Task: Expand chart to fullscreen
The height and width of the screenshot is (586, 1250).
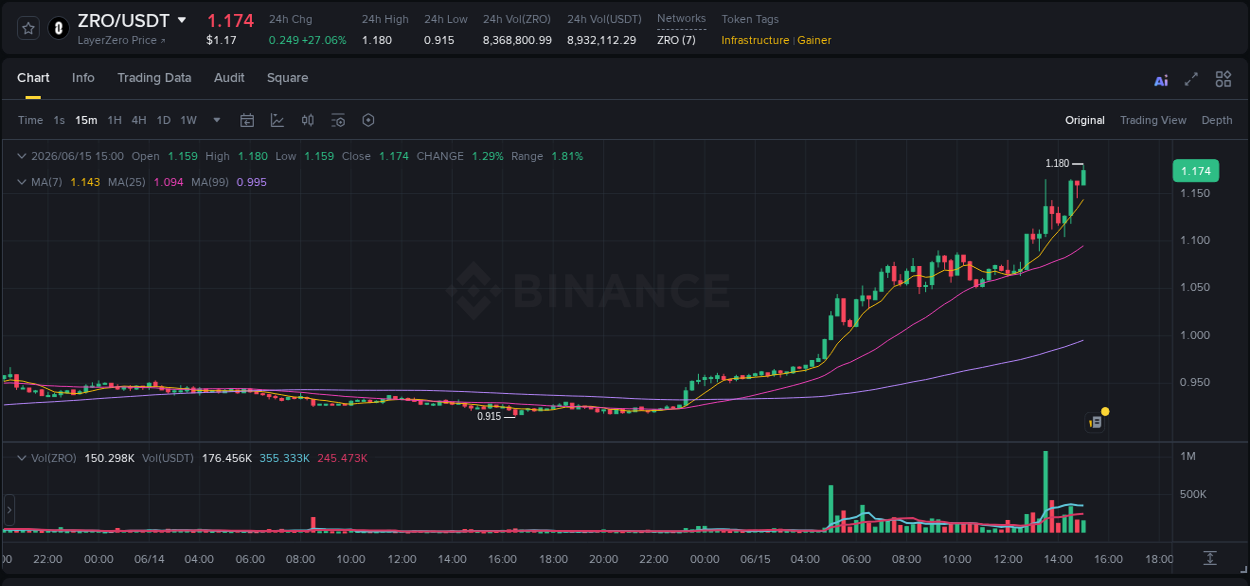Action: tap(1191, 79)
